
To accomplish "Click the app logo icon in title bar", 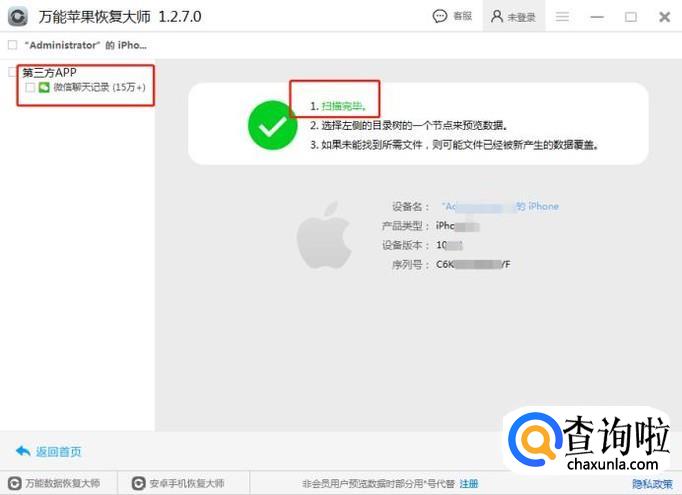I will coord(17,17).
